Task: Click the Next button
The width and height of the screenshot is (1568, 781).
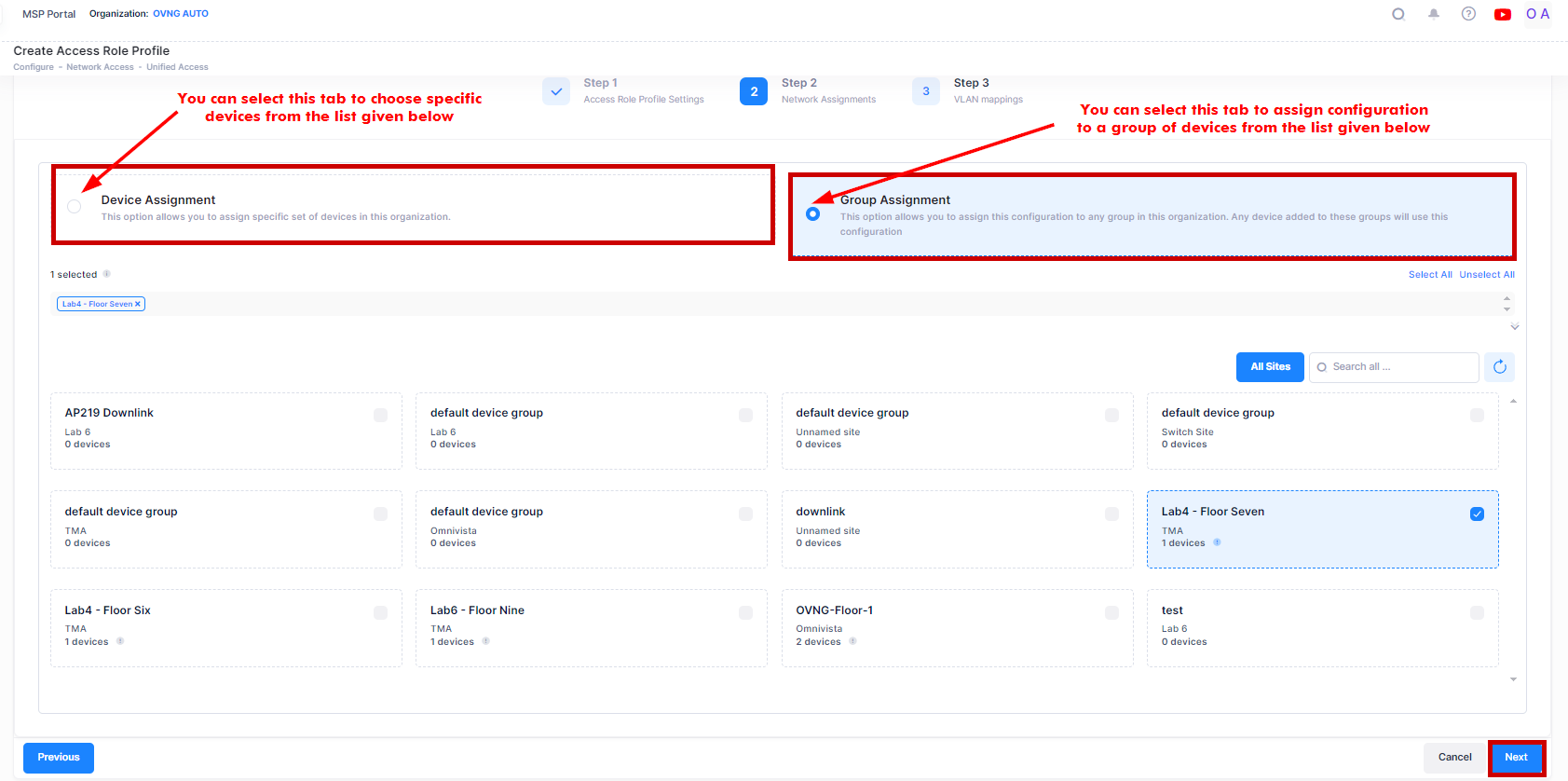Action: tap(1516, 758)
